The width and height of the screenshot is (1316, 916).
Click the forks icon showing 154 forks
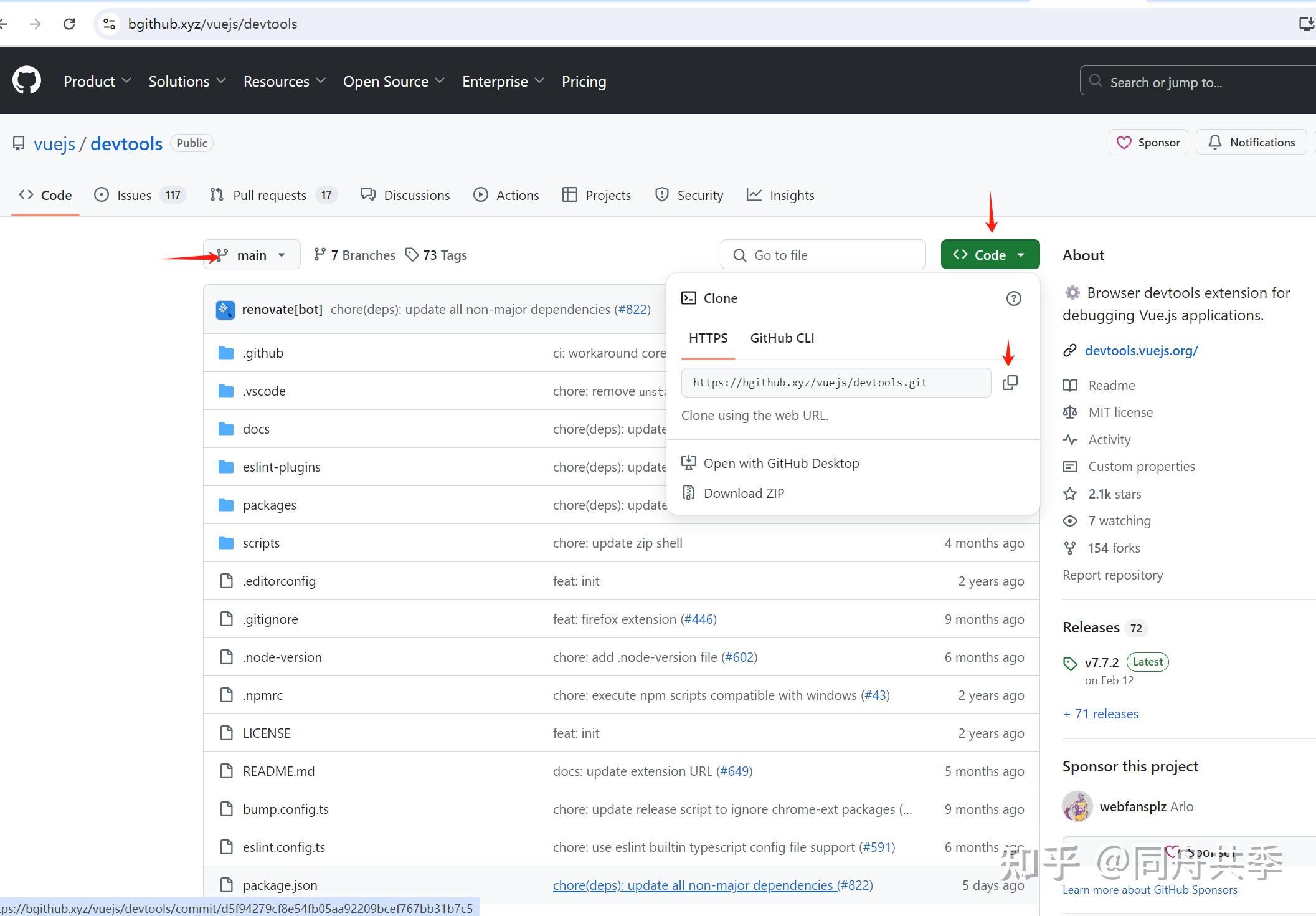1070,548
